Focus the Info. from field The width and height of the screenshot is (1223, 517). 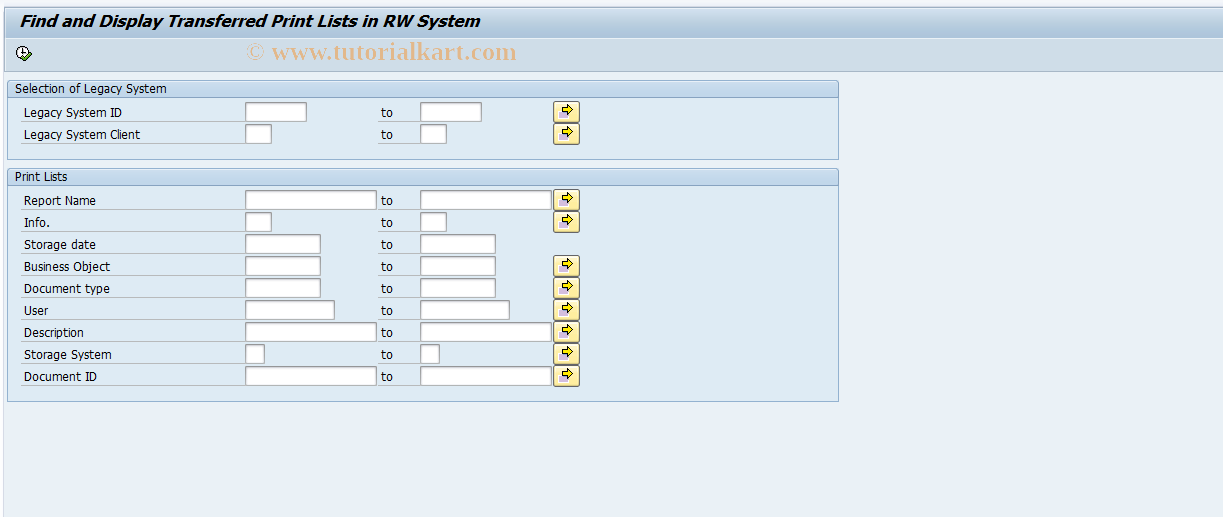pyautogui.click(x=258, y=222)
